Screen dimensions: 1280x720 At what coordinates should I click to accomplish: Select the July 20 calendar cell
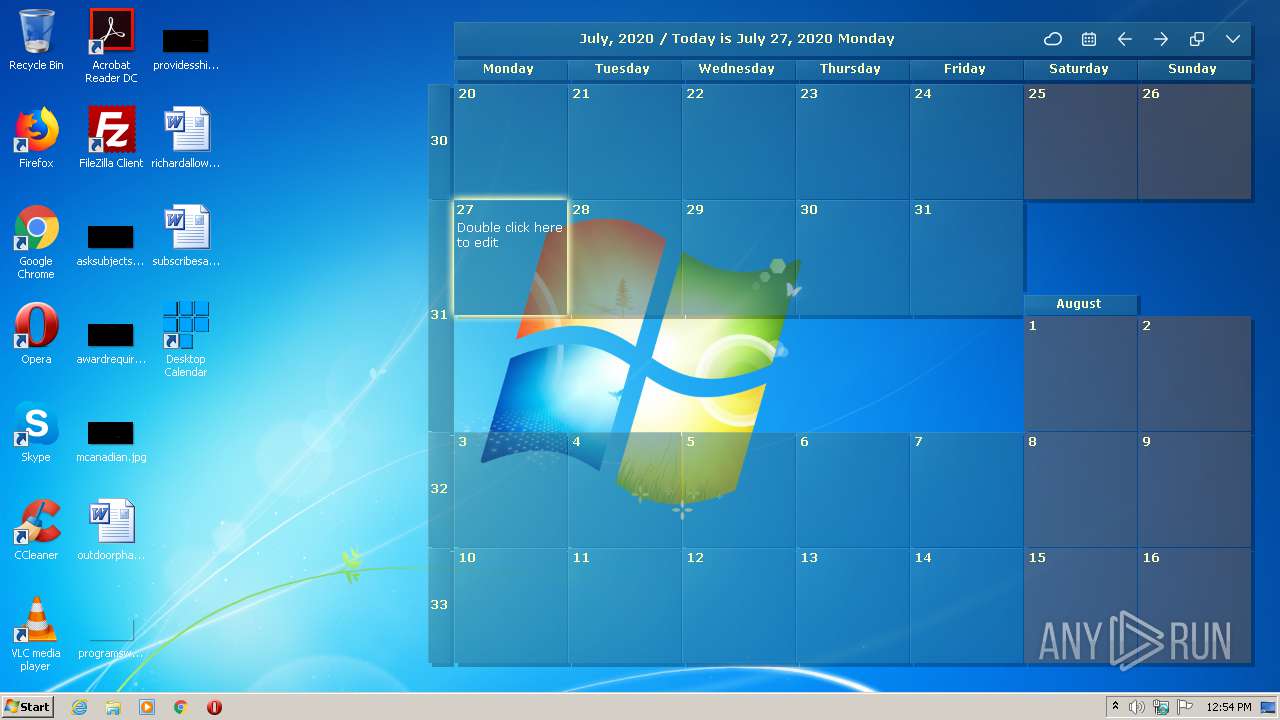click(510, 142)
